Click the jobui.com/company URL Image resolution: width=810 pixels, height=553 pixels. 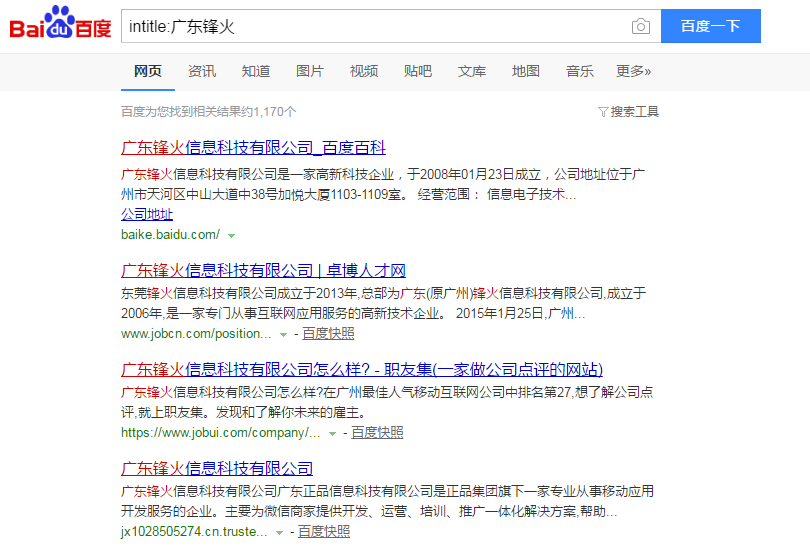221,433
